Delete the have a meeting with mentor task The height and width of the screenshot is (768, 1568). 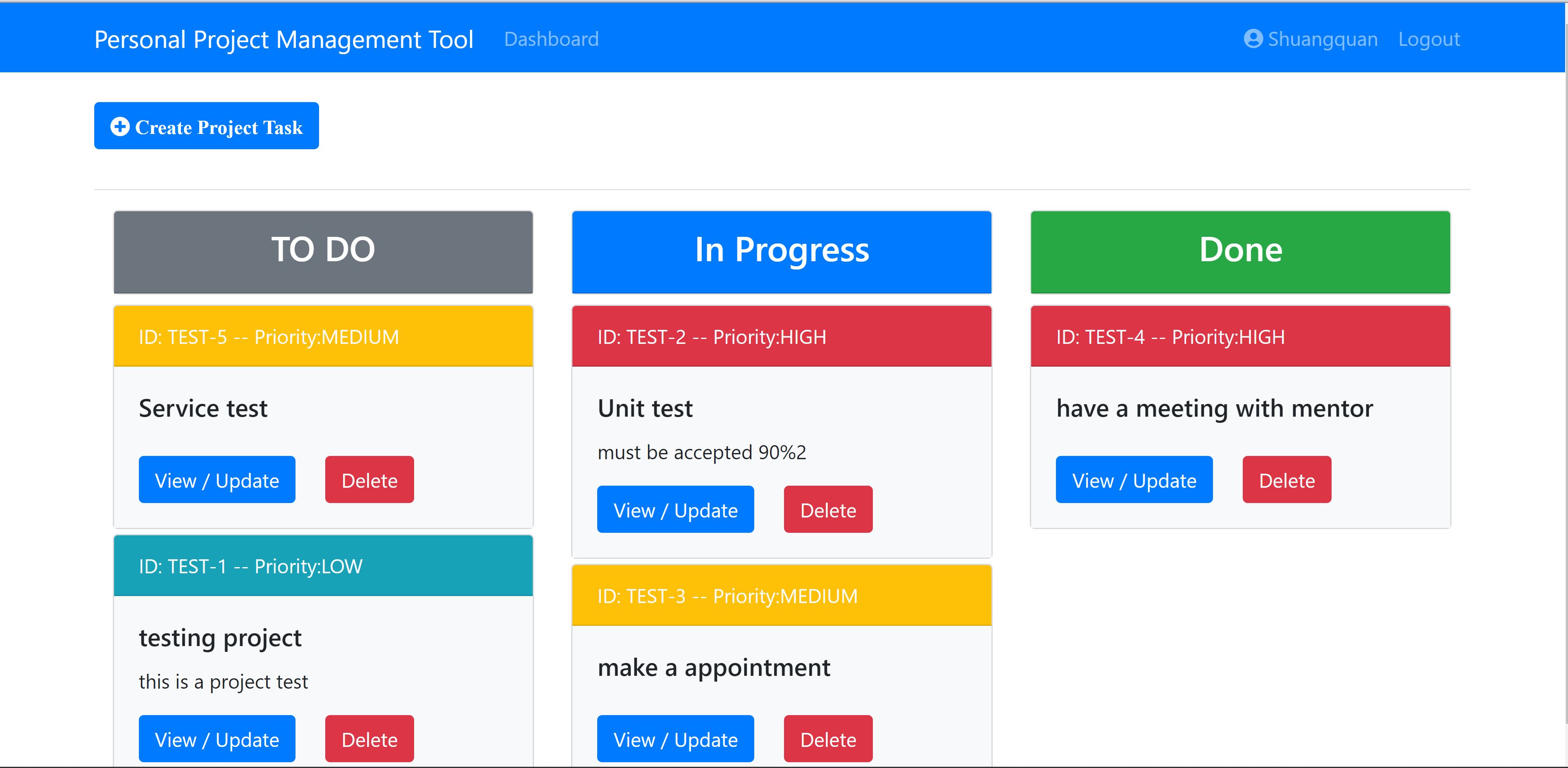(x=1287, y=479)
